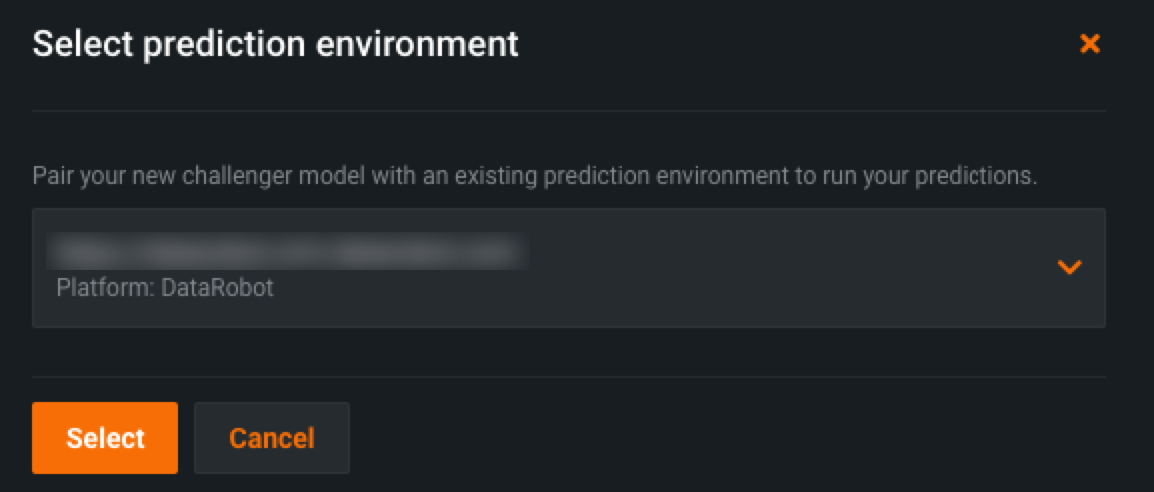Screen dimensions: 1154x492
Task: Click the chevron beside Platform: DataRobot
Action: (1069, 267)
